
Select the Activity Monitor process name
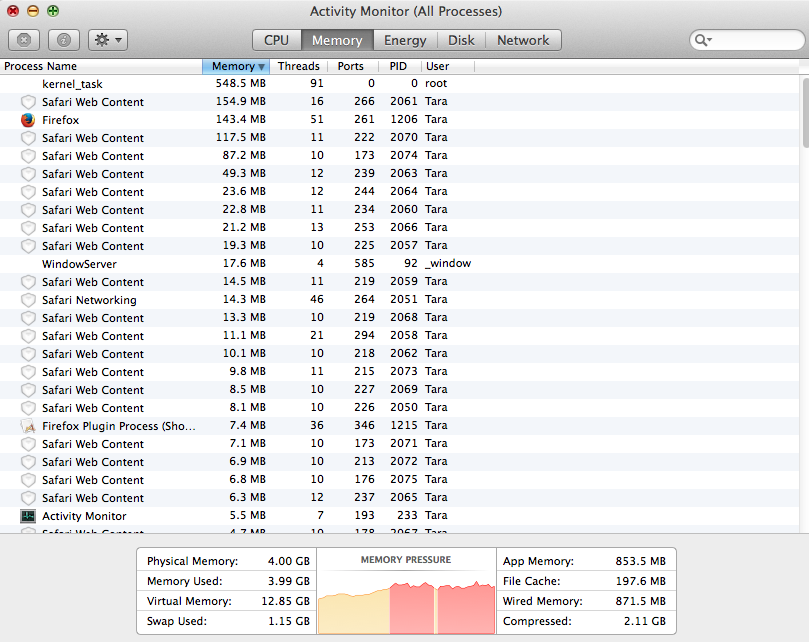pos(84,516)
